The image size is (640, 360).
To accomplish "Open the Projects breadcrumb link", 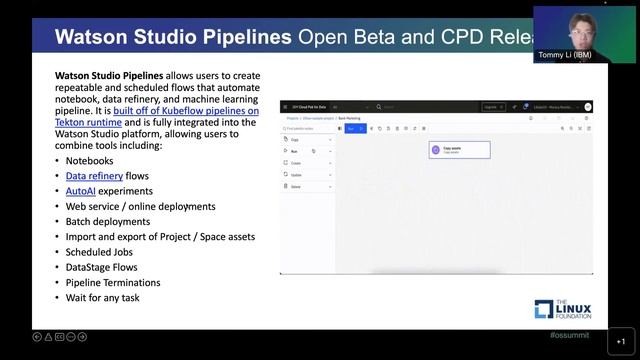I will click(x=292, y=118).
